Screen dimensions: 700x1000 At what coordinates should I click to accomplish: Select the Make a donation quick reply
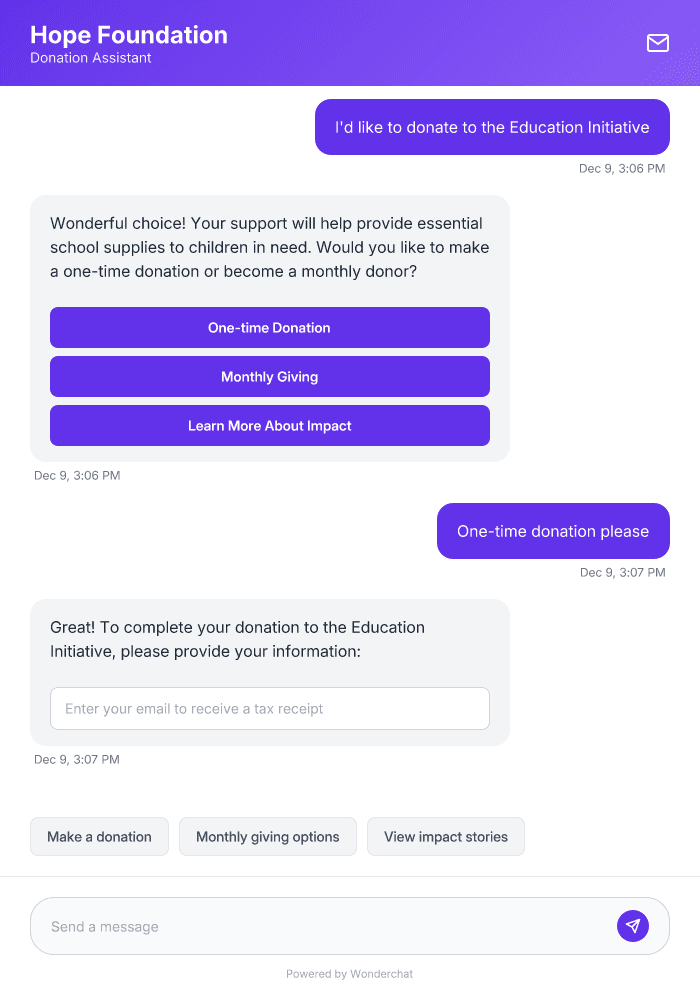click(99, 836)
